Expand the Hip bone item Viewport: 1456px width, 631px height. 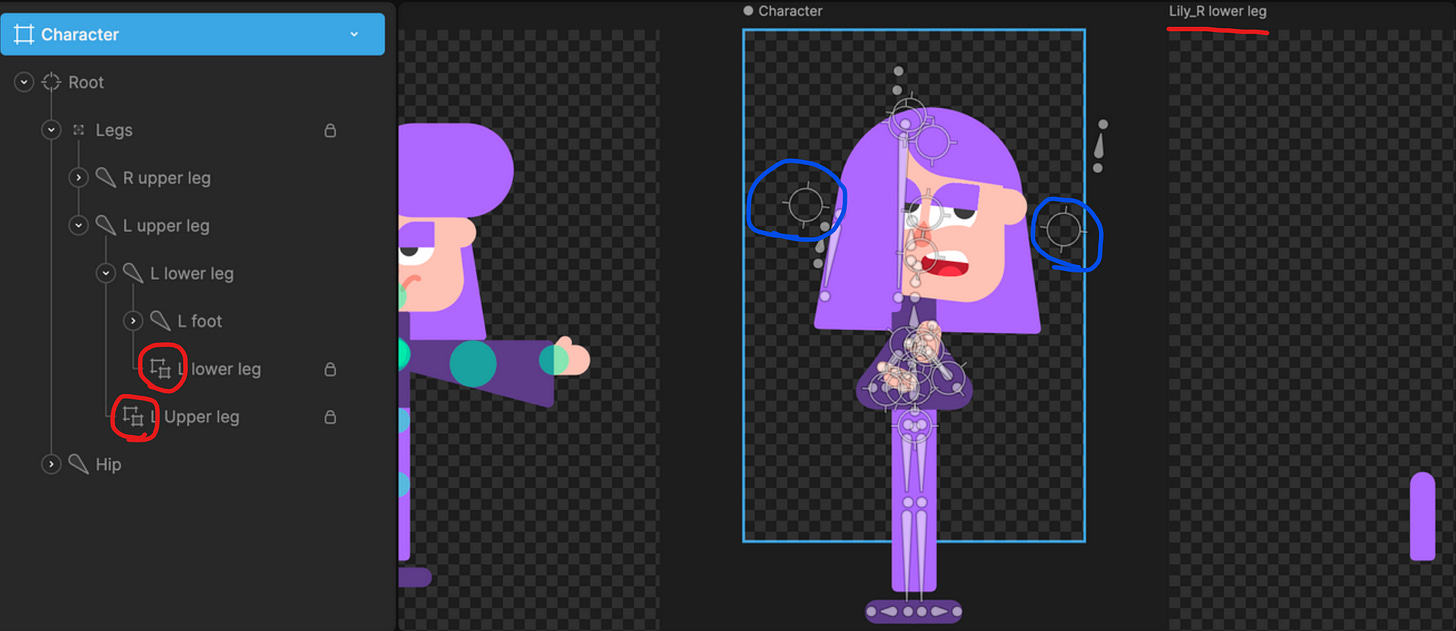point(51,464)
